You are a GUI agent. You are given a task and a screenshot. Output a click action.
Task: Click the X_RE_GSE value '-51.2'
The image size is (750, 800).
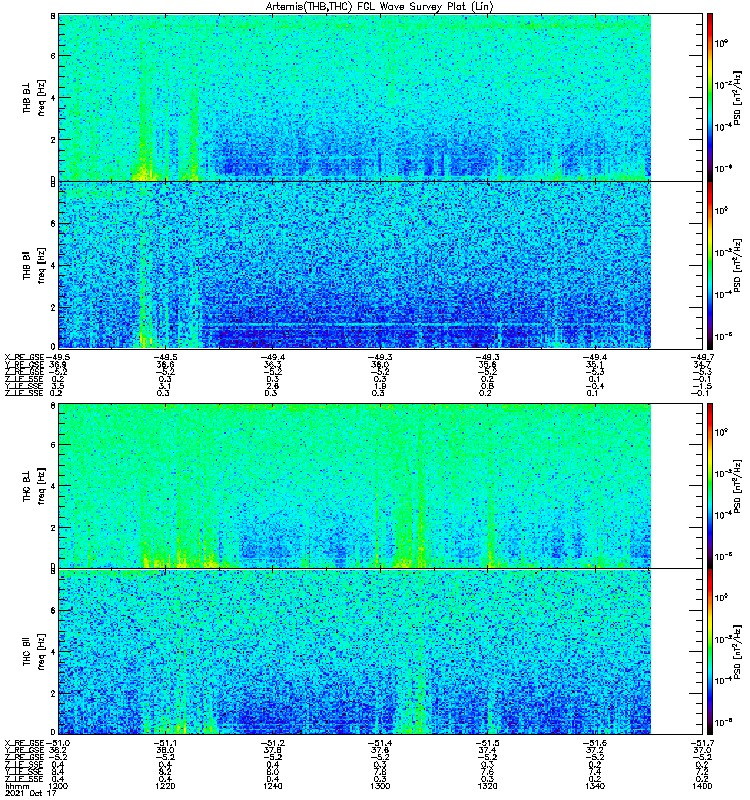click(272, 743)
